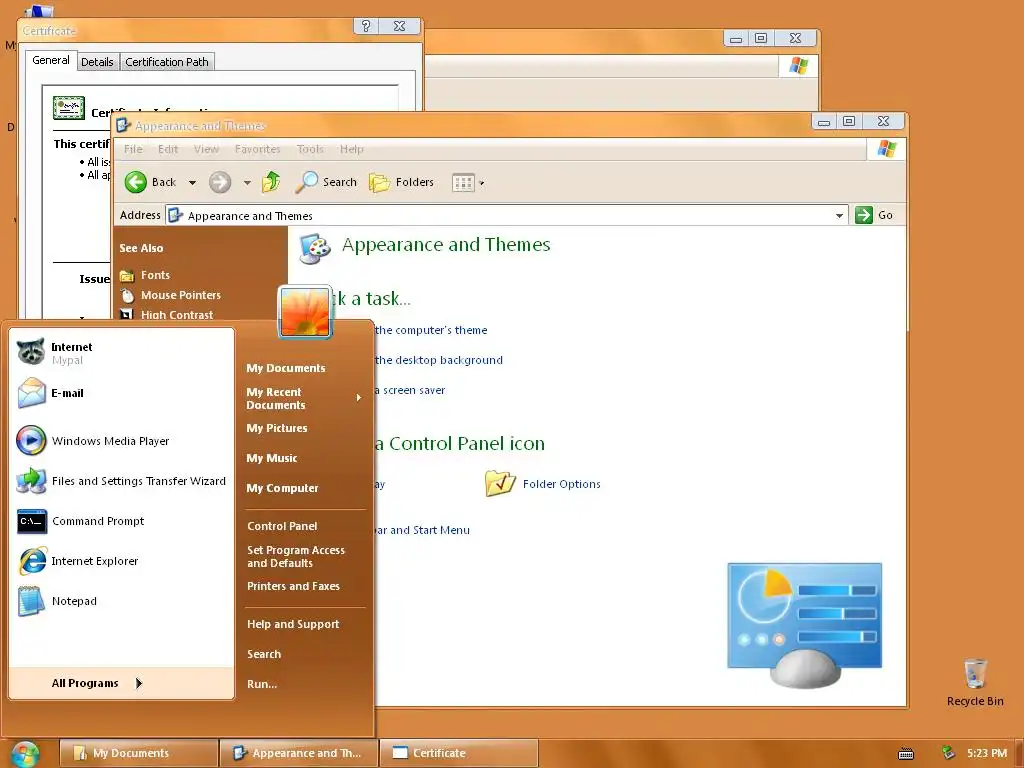Open the View menu
This screenshot has height=768, width=1024.
(x=206, y=149)
